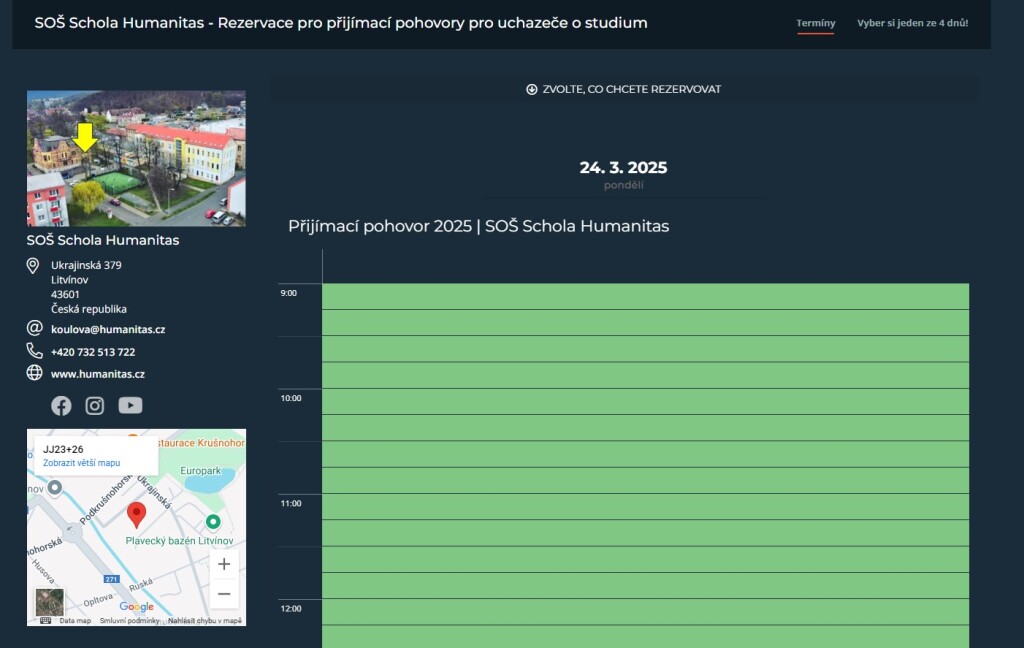
Task: Click the Plavecký bazén Litvínov map marker
Action: tap(213, 522)
